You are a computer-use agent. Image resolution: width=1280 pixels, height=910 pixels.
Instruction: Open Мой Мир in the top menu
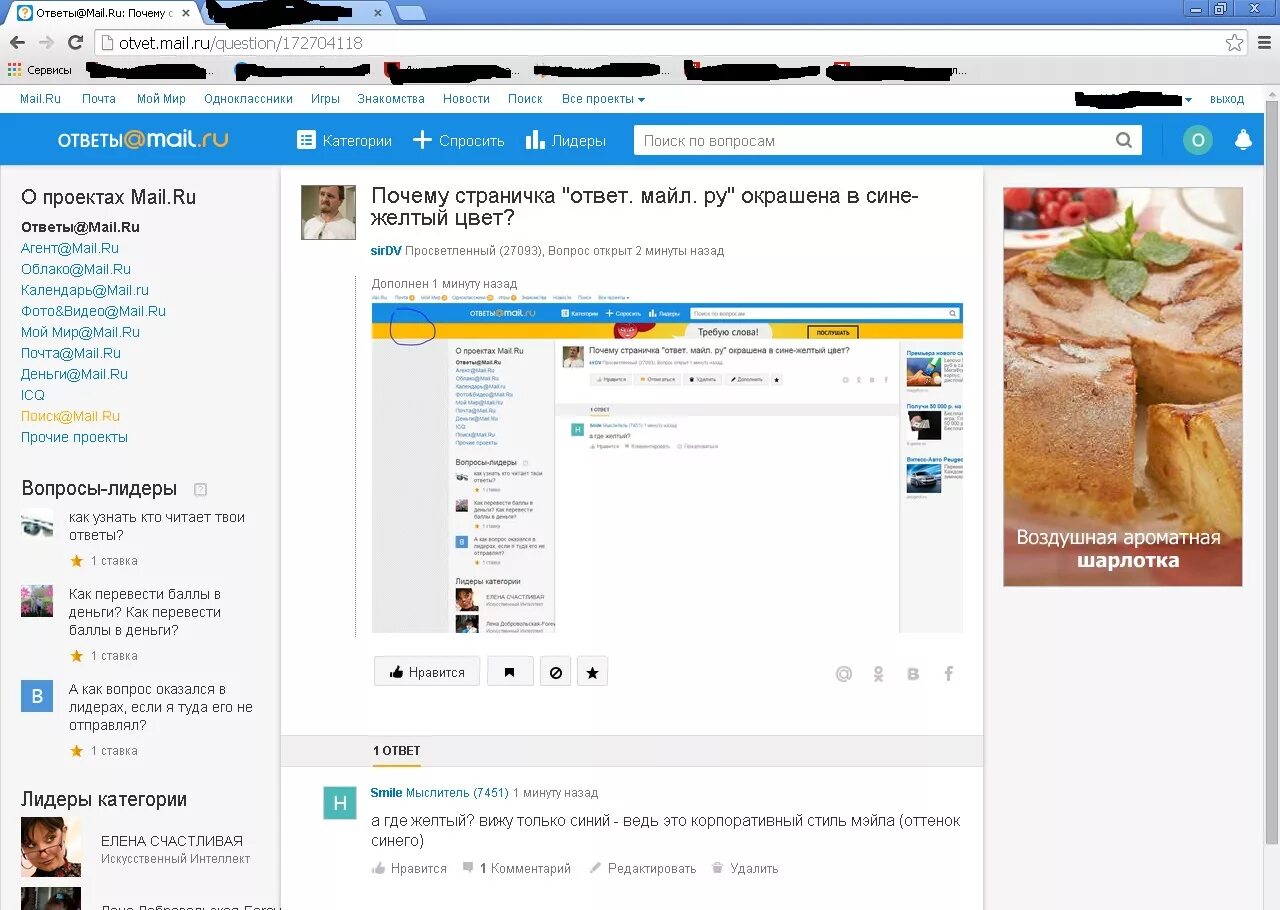[161, 99]
